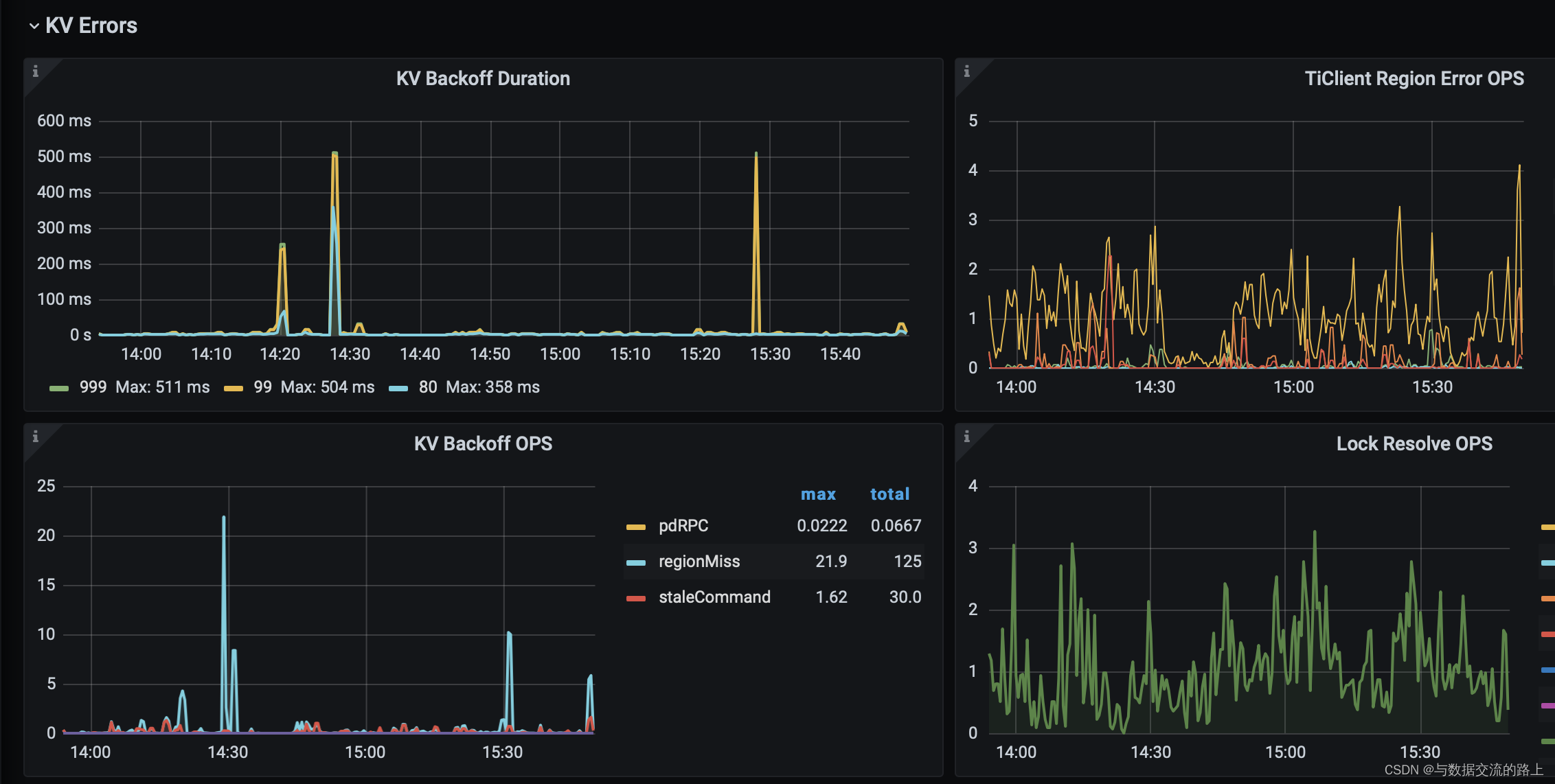Click blue color swatch for 80 series
Image resolution: width=1555 pixels, height=784 pixels.
(x=398, y=389)
